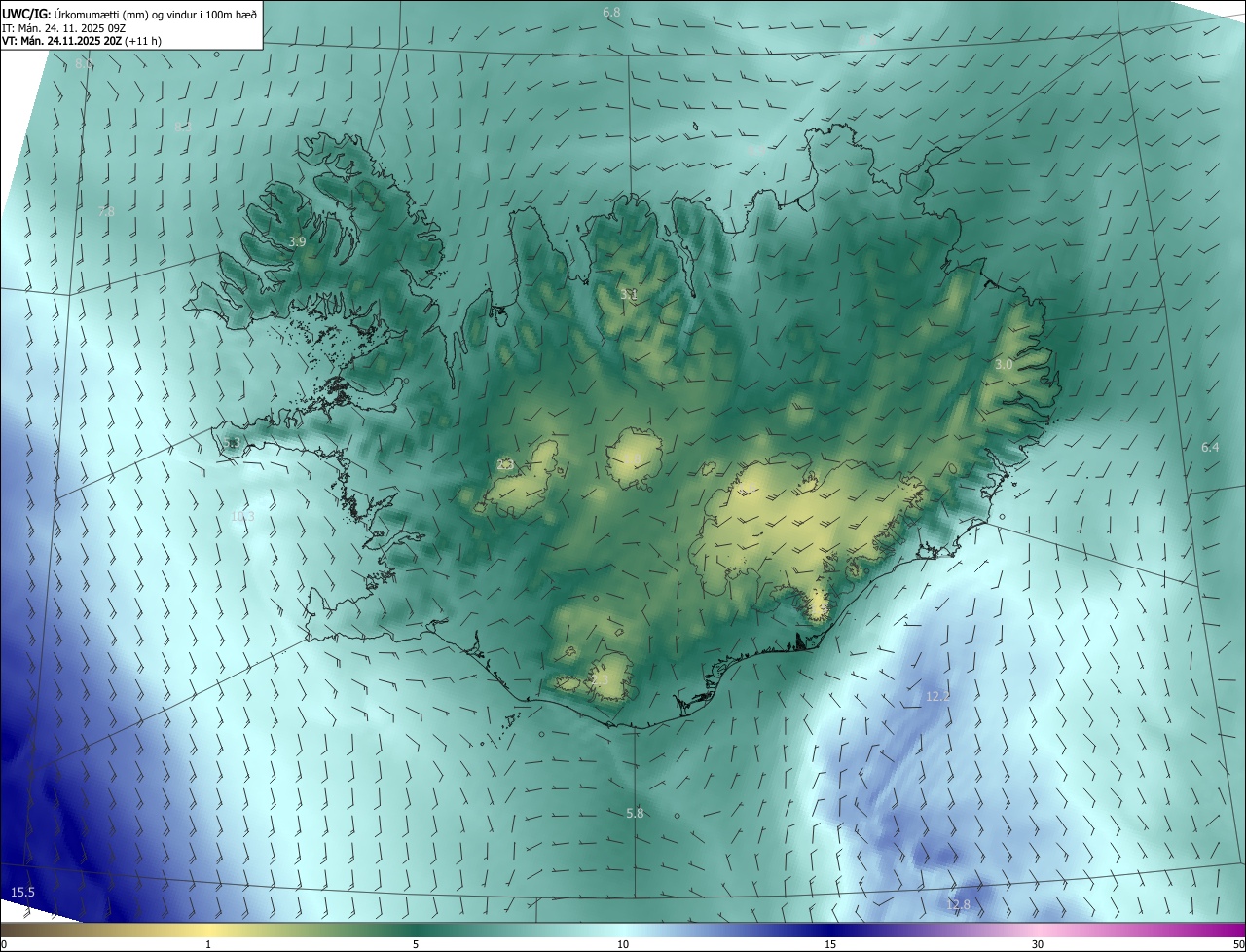Click the 15 tick label on the color scale
Viewport: 1246px width, 952px height.
click(830, 944)
